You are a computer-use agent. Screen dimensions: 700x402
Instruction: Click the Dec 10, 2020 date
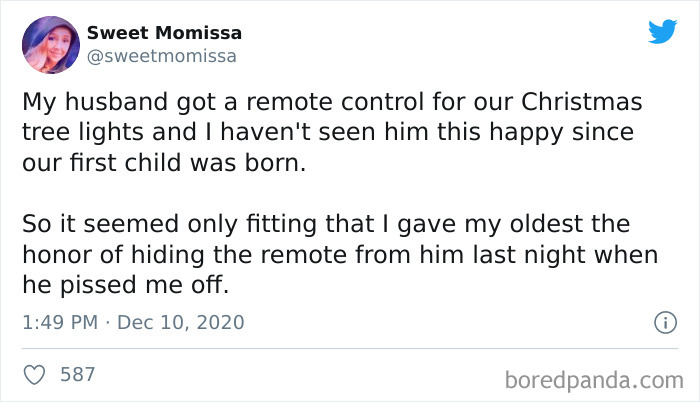click(x=181, y=322)
